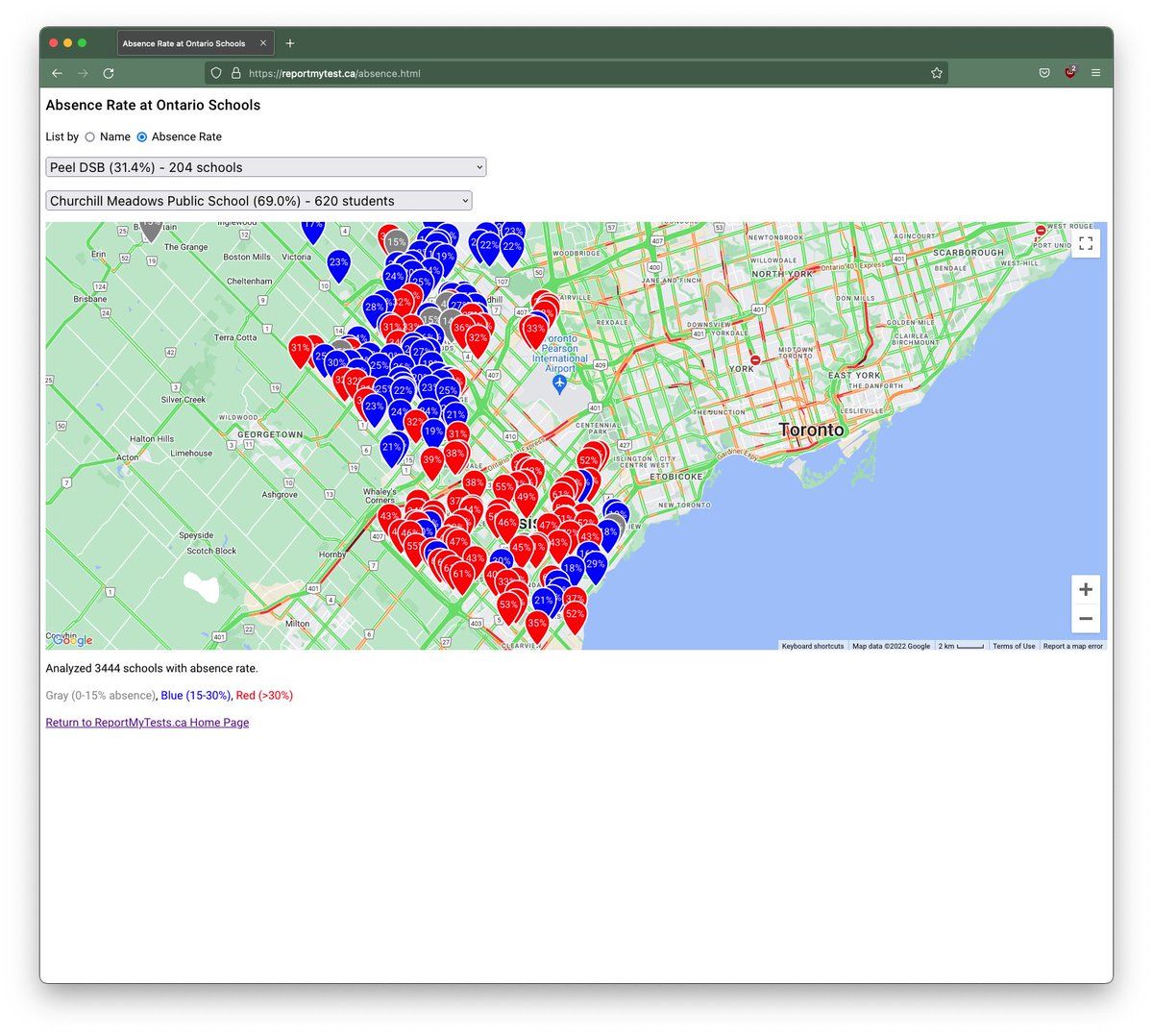Select the blue 18% school pin
Image resolution: width=1153 pixels, height=1036 pixels.
pos(573,568)
